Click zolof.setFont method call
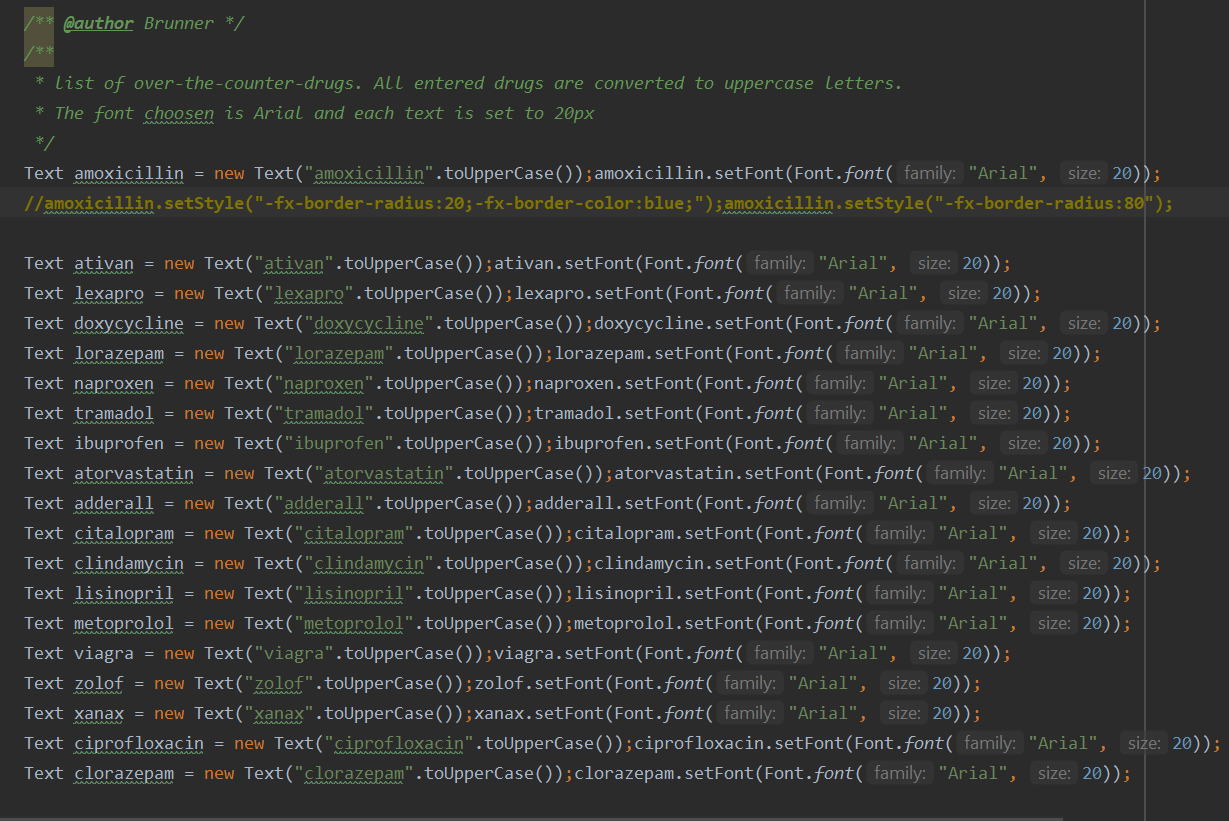This screenshot has height=821, width=1229. click(539, 683)
